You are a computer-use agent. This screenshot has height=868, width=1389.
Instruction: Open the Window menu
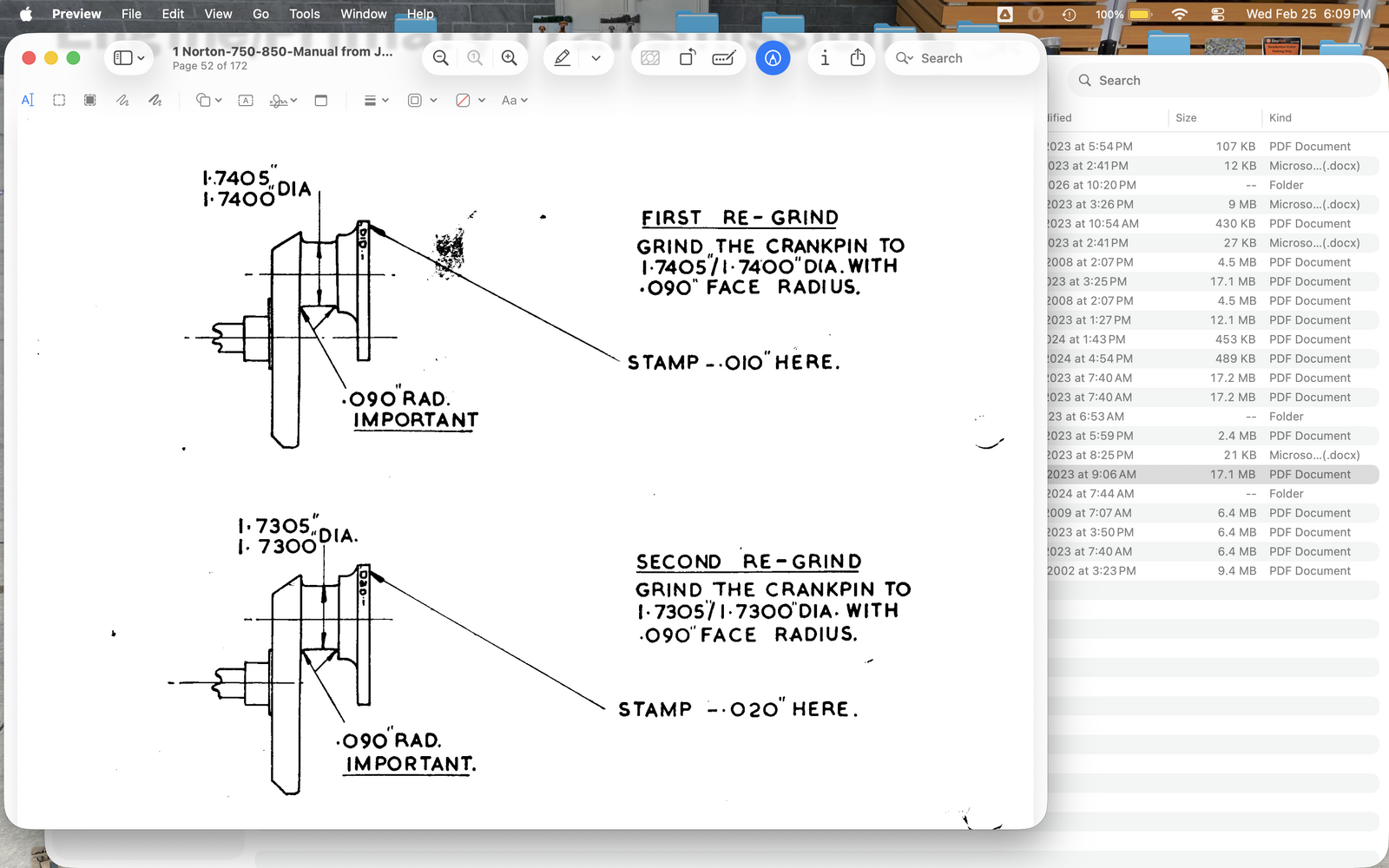(363, 14)
